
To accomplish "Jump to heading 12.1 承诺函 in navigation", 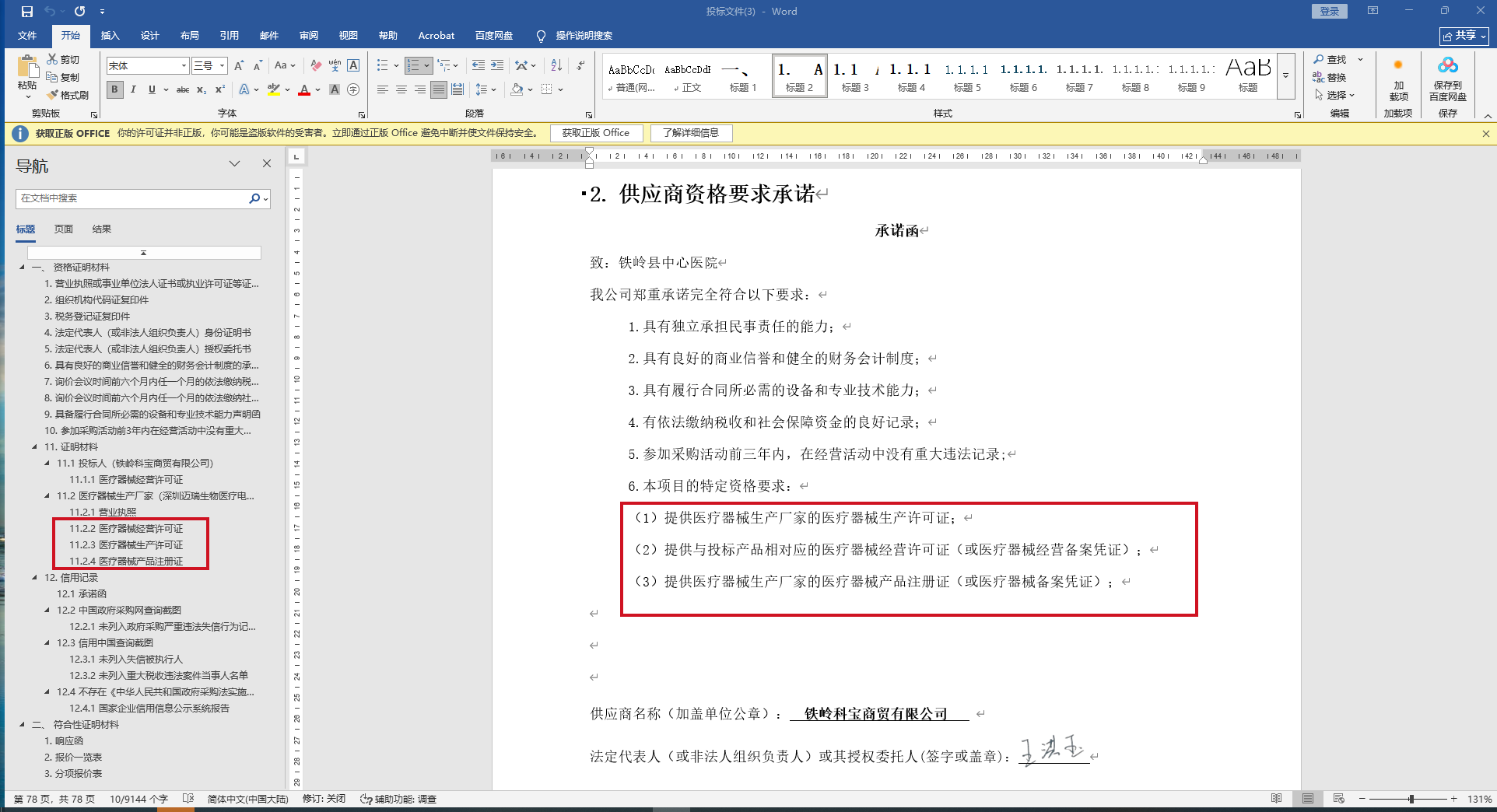I will pos(82,594).
